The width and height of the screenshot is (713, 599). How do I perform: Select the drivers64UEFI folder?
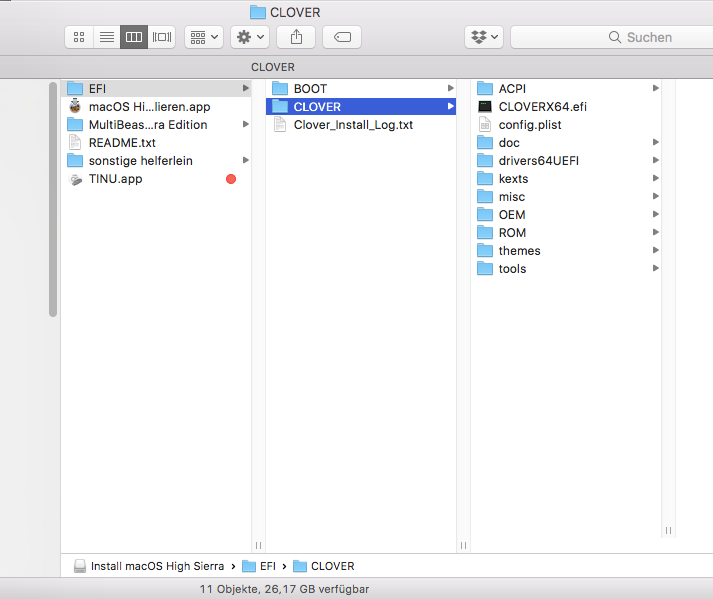tap(566, 161)
